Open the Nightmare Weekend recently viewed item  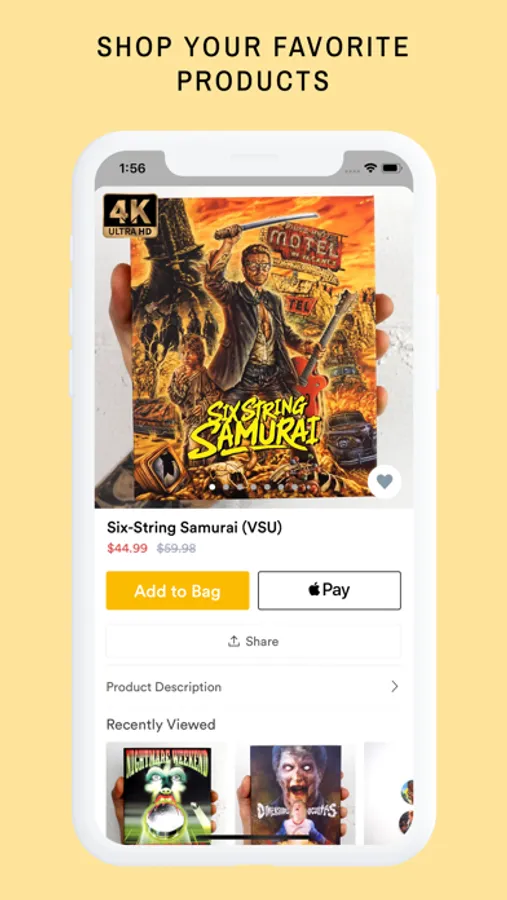167,794
